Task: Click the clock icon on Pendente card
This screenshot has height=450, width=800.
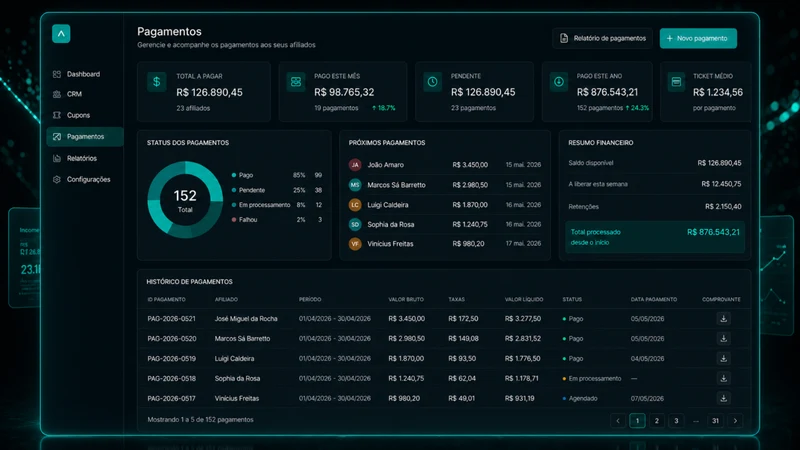Action: point(432,82)
